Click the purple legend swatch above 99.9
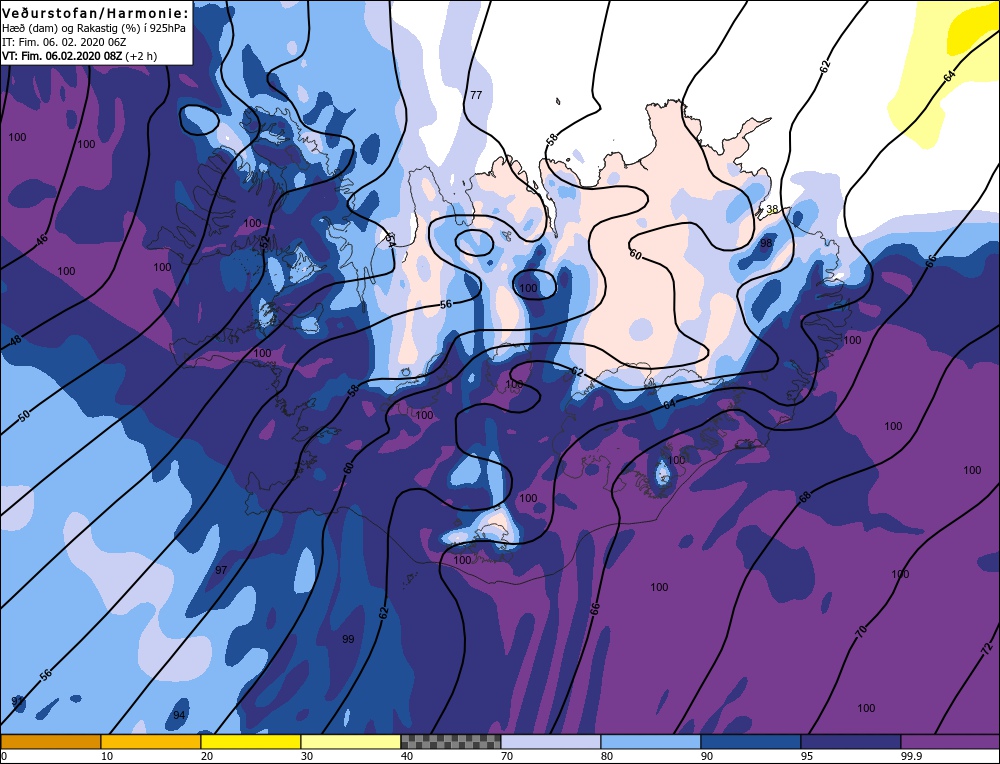Viewport: 1000px width, 764px height. tap(950, 742)
